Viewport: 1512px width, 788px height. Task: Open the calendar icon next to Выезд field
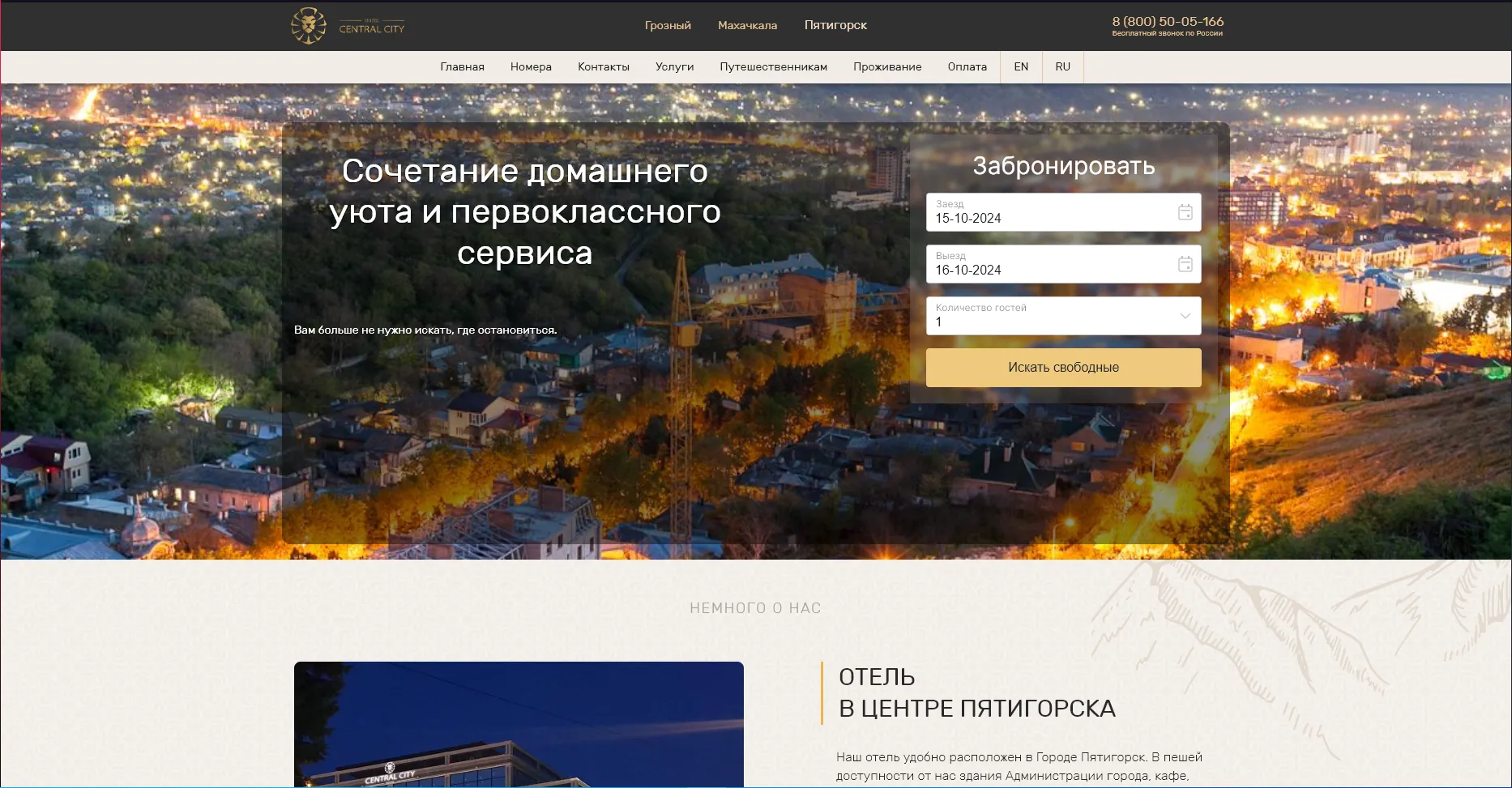click(1185, 263)
